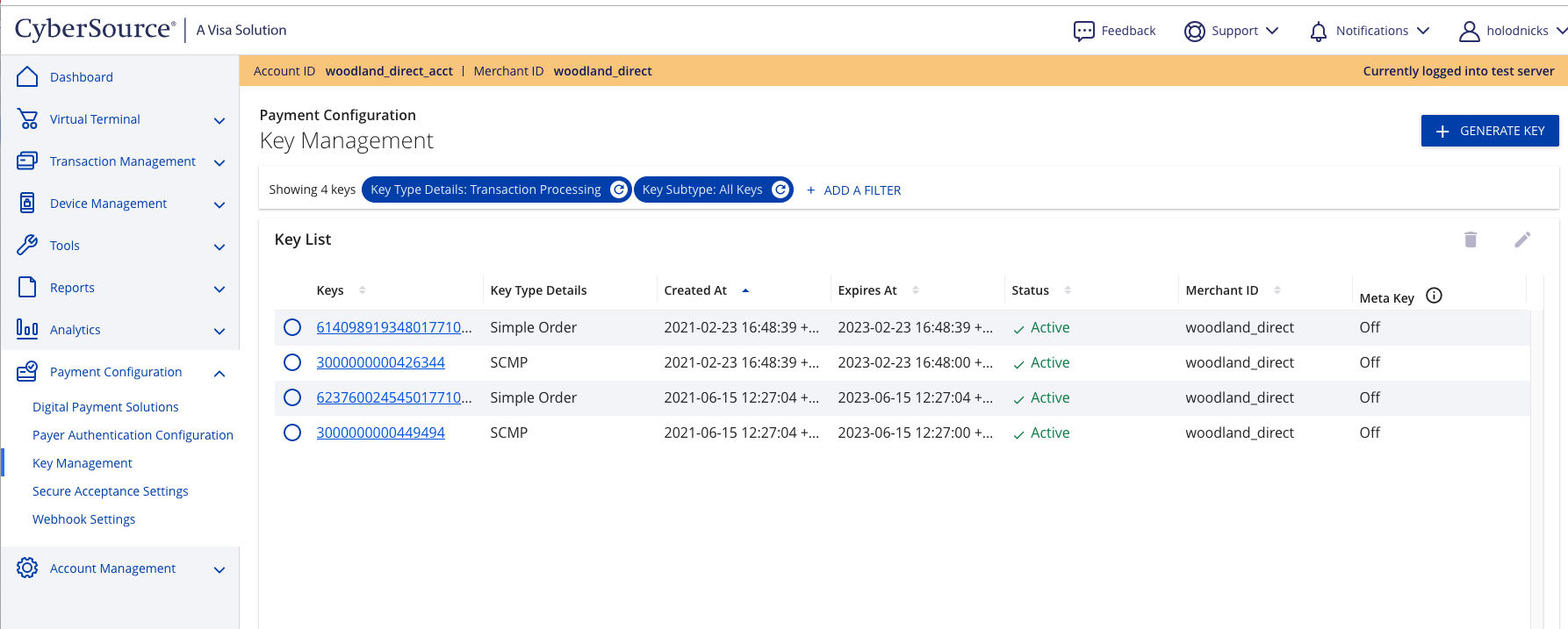This screenshot has height=629, width=1568.
Task: Open Payer Authentication Configuration
Action: tap(133, 435)
